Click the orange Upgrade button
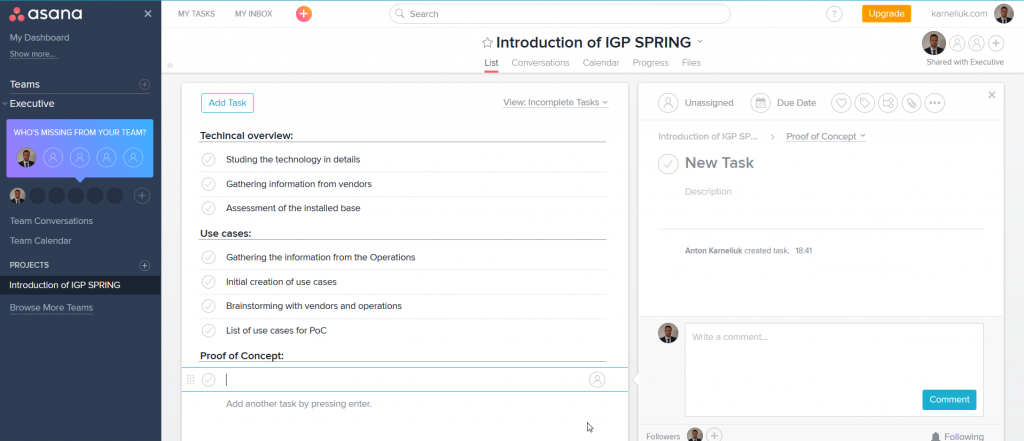Image resolution: width=1024 pixels, height=441 pixels. [x=886, y=14]
